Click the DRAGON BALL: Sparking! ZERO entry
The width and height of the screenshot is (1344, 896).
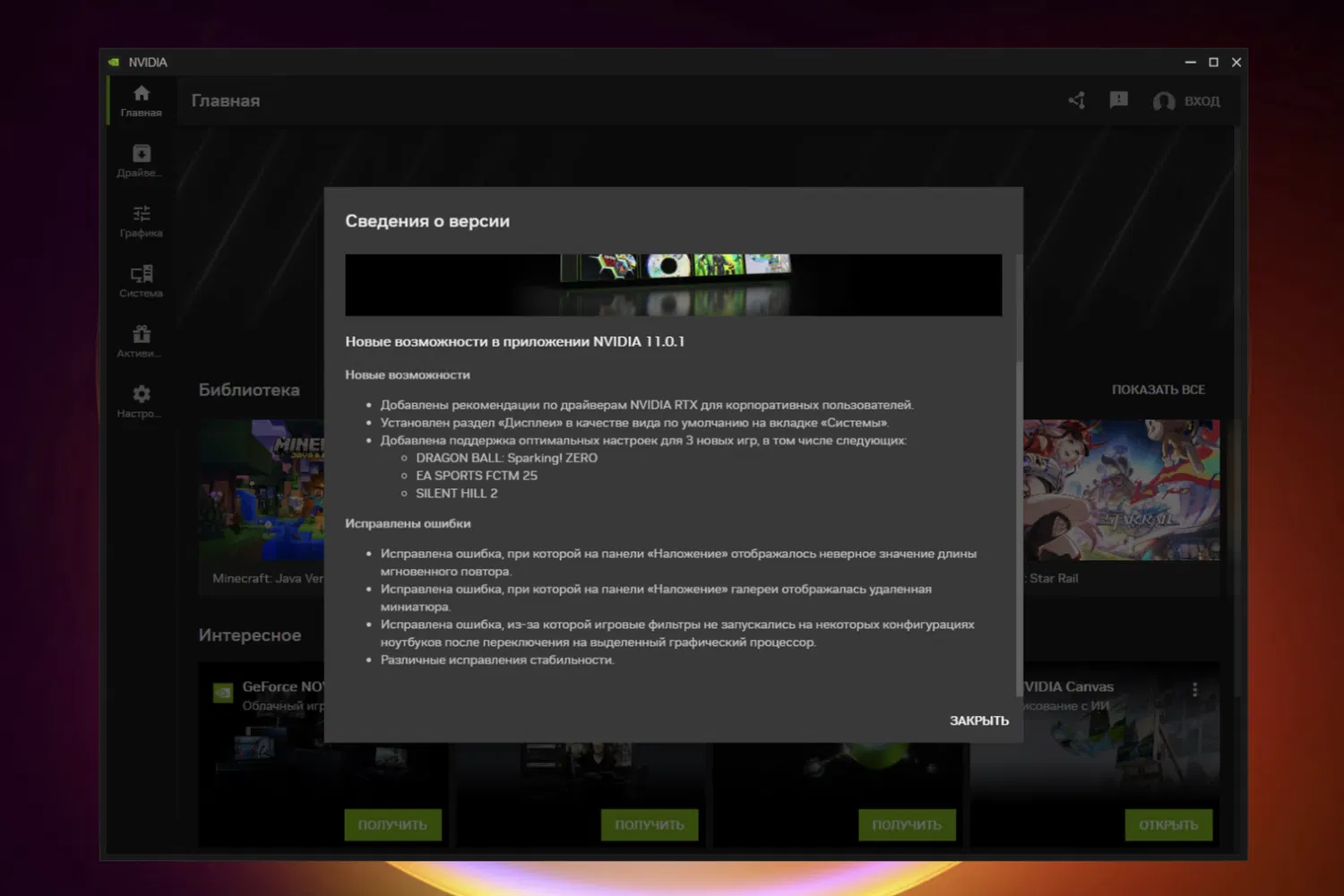click(x=506, y=458)
